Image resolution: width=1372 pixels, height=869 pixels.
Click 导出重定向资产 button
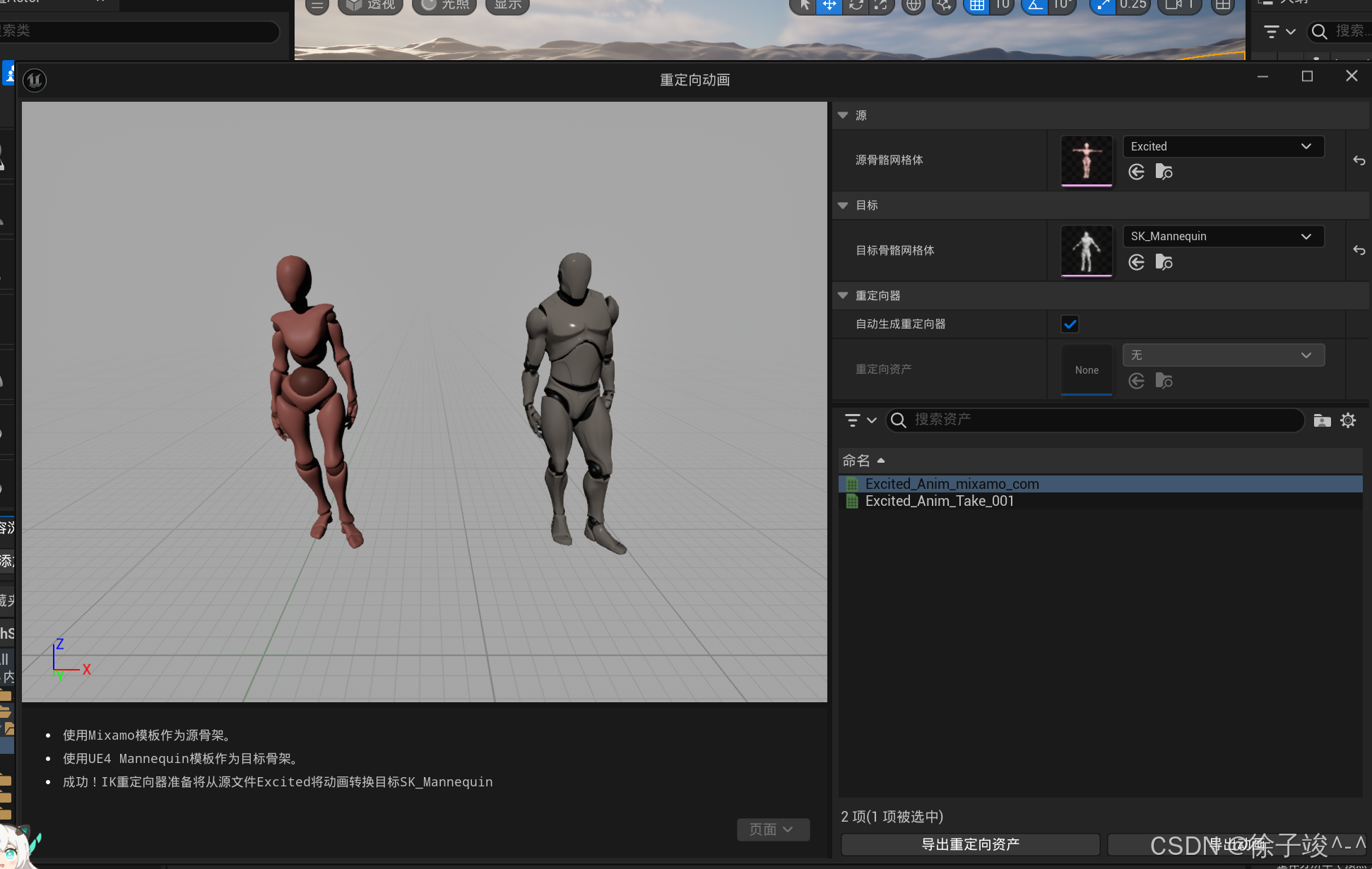[970, 844]
